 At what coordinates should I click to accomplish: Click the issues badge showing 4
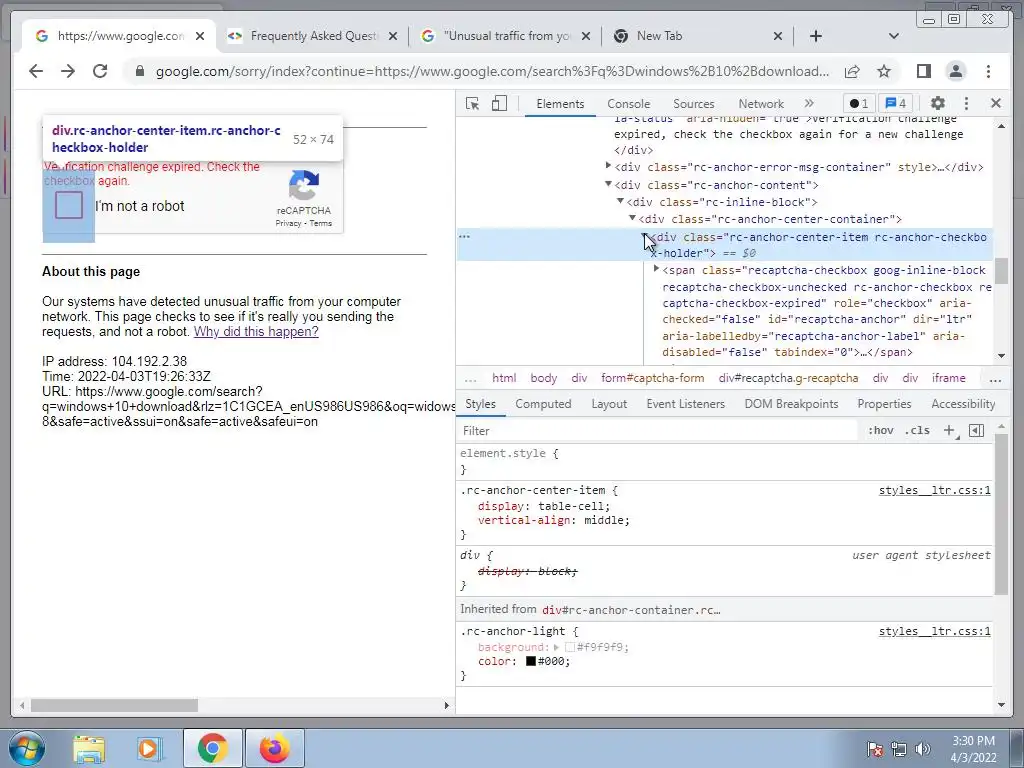pos(895,103)
